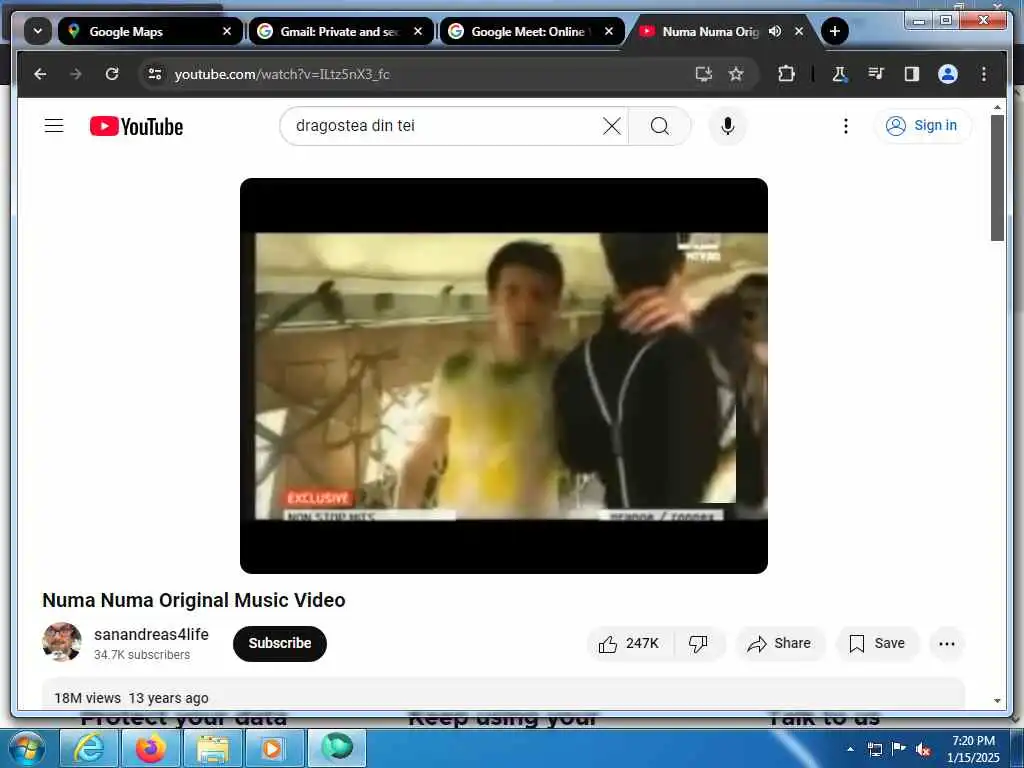Click the page vertical scrollbar thumb

click(x=997, y=178)
